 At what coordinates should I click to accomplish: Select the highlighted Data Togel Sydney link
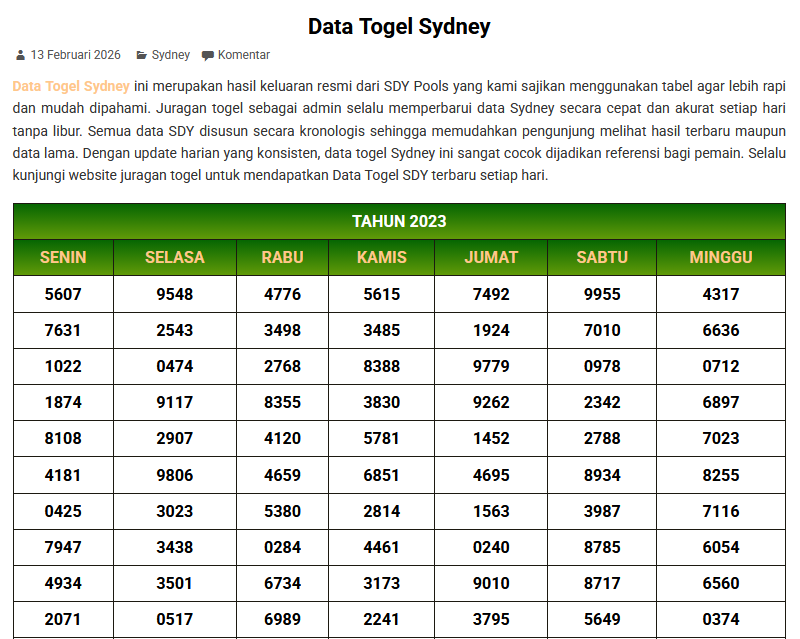66,86
